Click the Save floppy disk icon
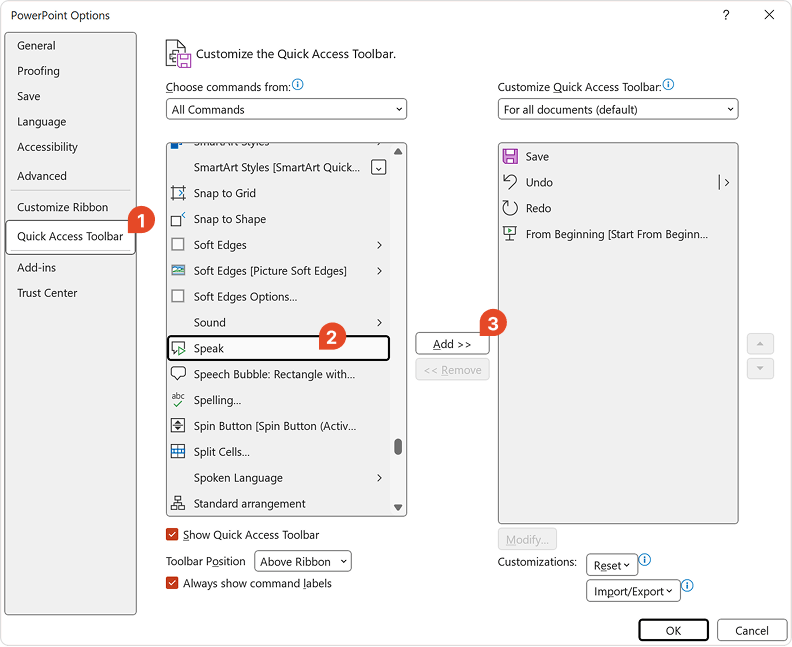 click(510, 156)
